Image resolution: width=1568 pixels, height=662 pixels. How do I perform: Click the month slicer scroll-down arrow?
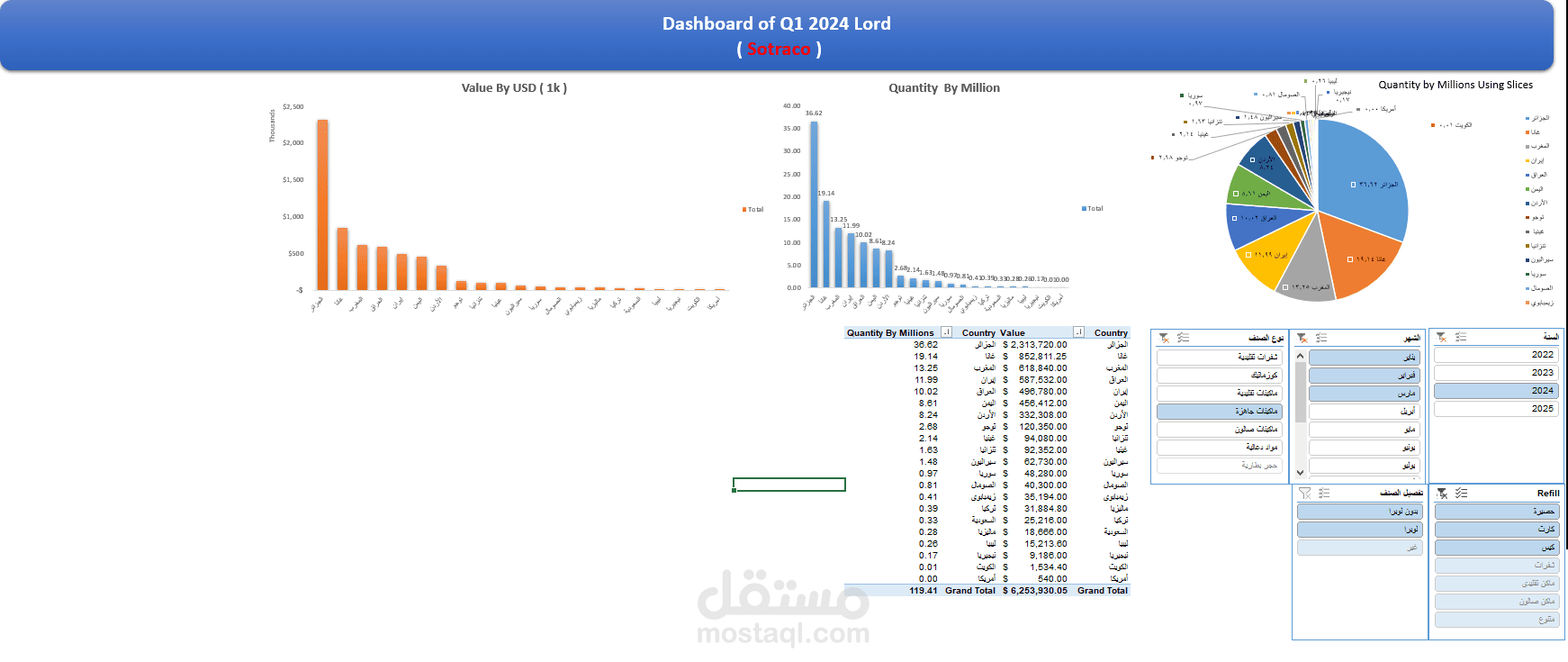coord(1300,472)
